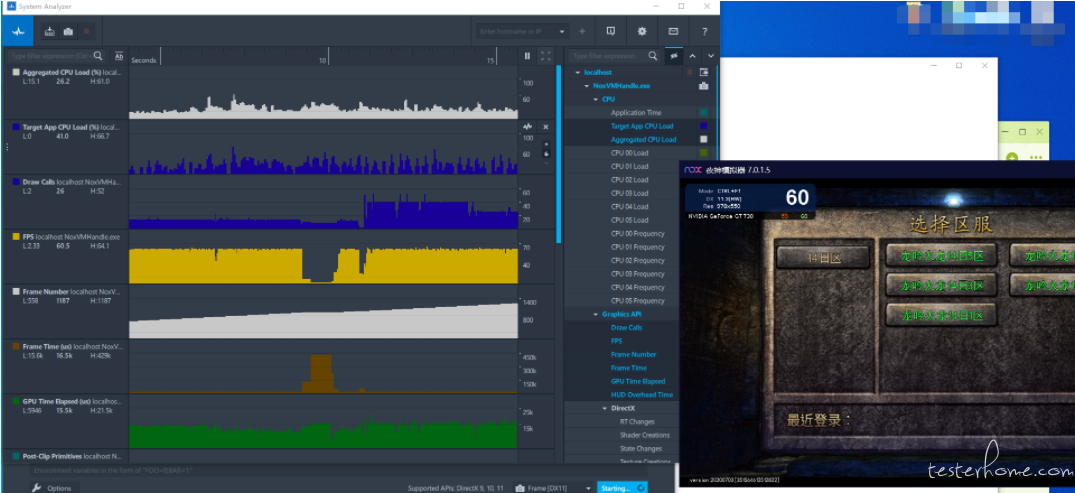Select FPS metric in Graphics API tree
The width and height of the screenshot is (1075, 493).
coord(616,341)
